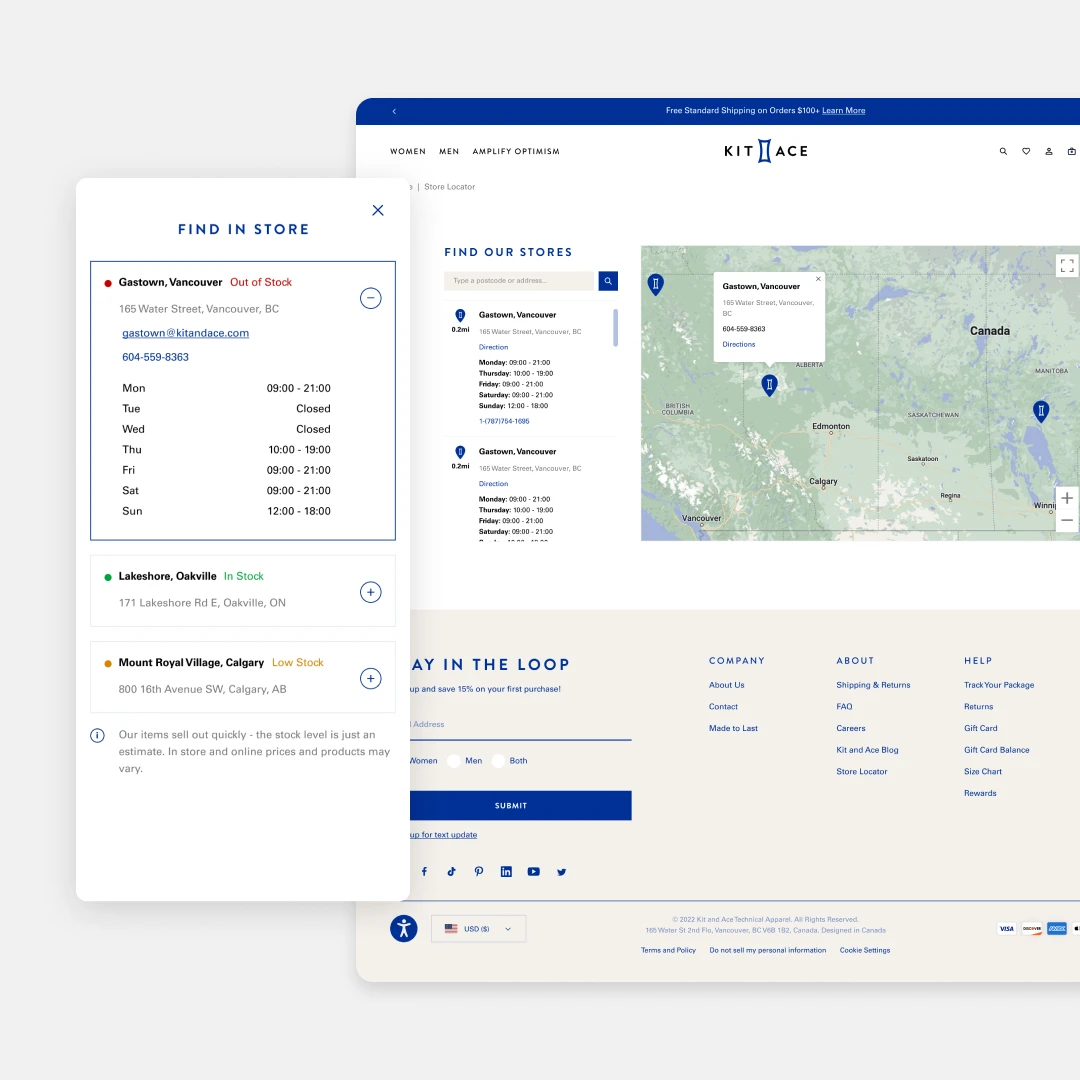The width and height of the screenshot is (1080, 1080).
Task: Open the AMPLIFY OPTIMISM menu
Action: click(x=516, y=152)
